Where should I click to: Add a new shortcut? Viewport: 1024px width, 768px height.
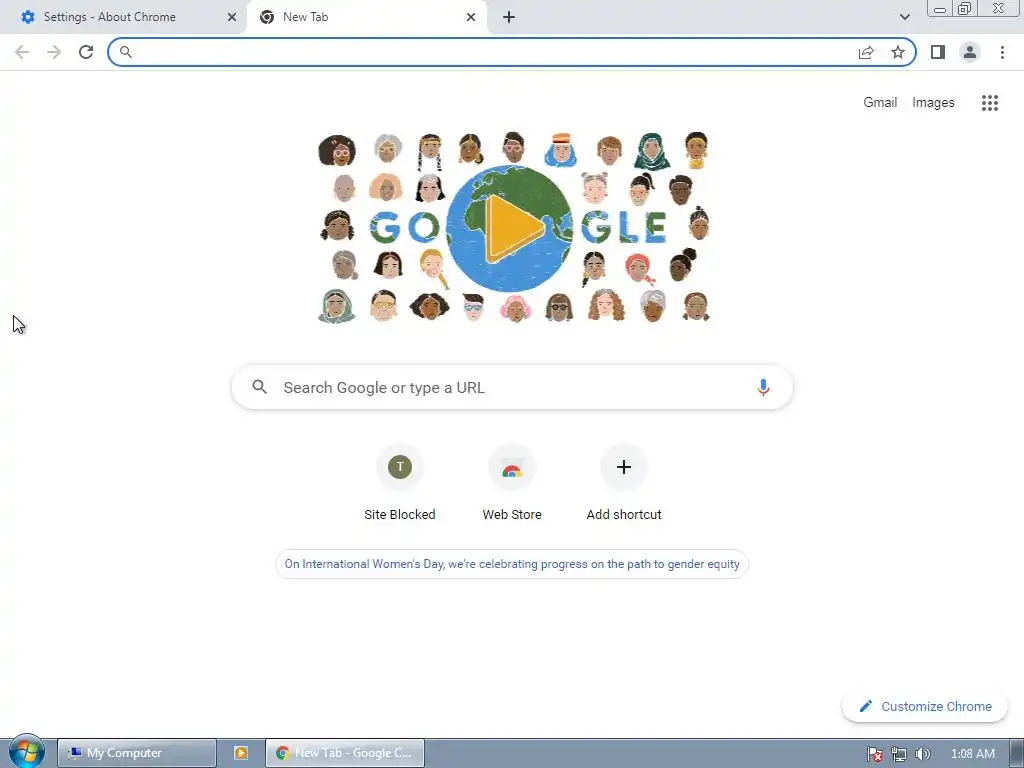pos(624,483)
